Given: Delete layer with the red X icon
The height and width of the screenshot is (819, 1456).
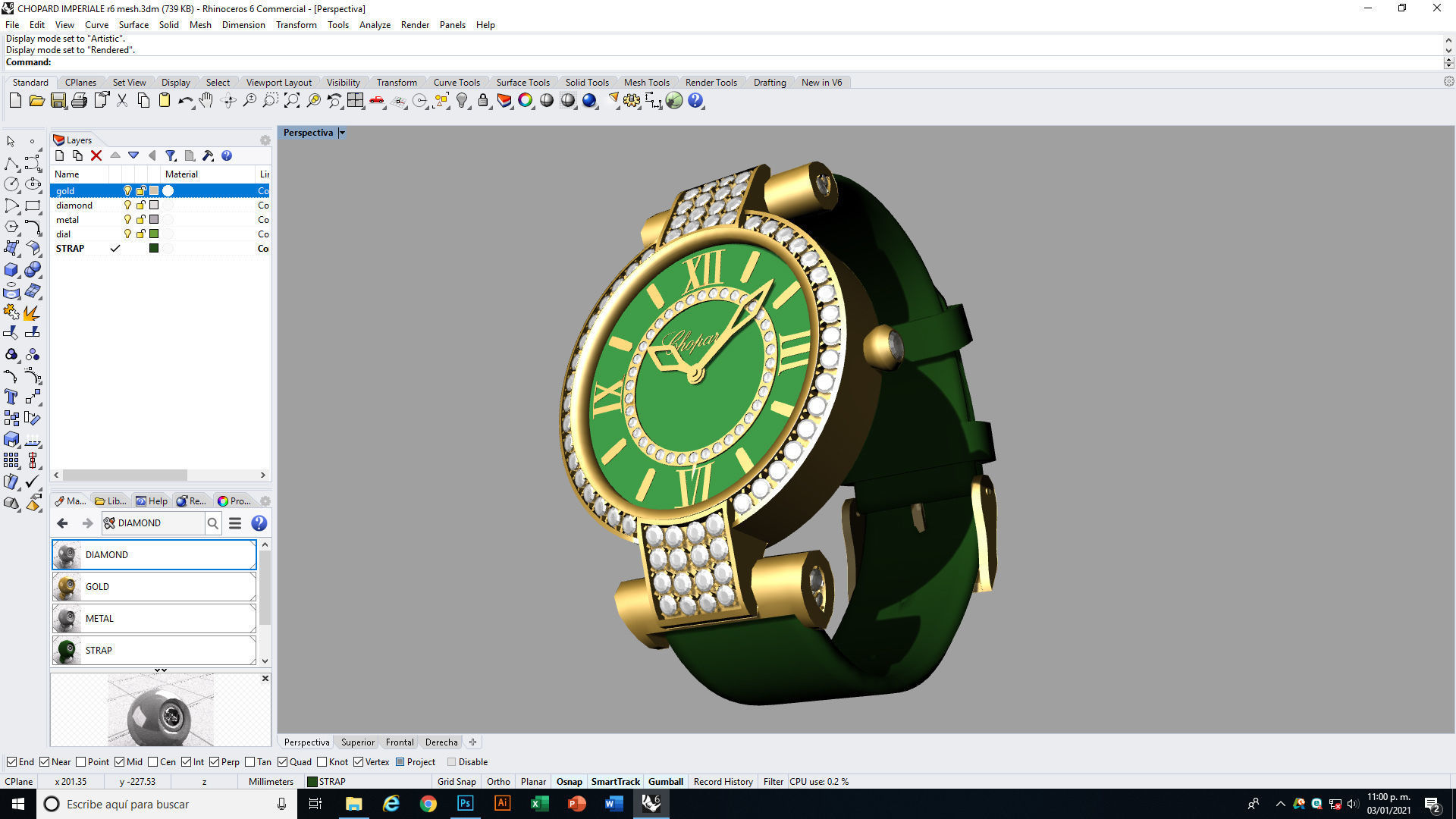Looking at the screenshot, I should click(x=96, y=155).
